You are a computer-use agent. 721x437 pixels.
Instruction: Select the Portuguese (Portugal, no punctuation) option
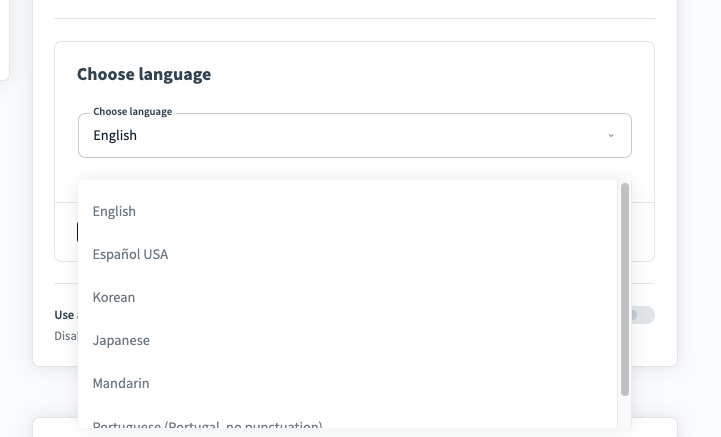tap(207, 425)
